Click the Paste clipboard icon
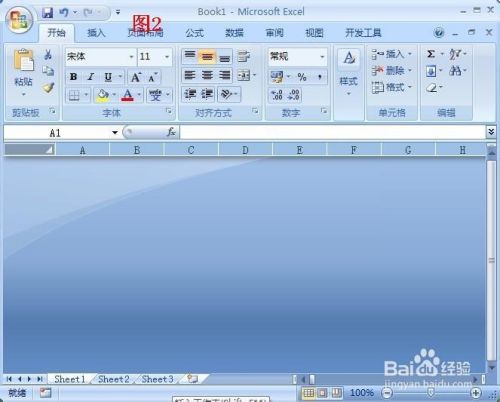The image size is (500, 402). pos(23,61)
